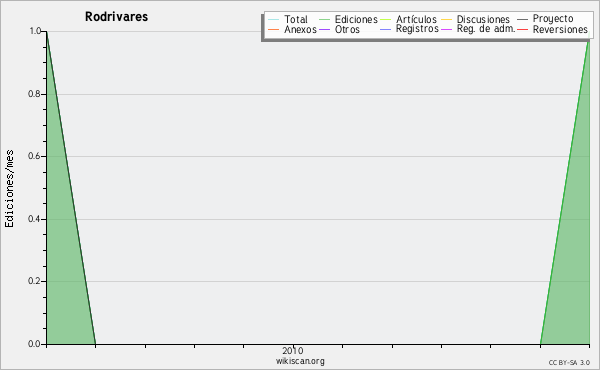Viewport: 600px width, 370px height.
Task: Select the Discusiones legend entry
Action: click(476, 19)
